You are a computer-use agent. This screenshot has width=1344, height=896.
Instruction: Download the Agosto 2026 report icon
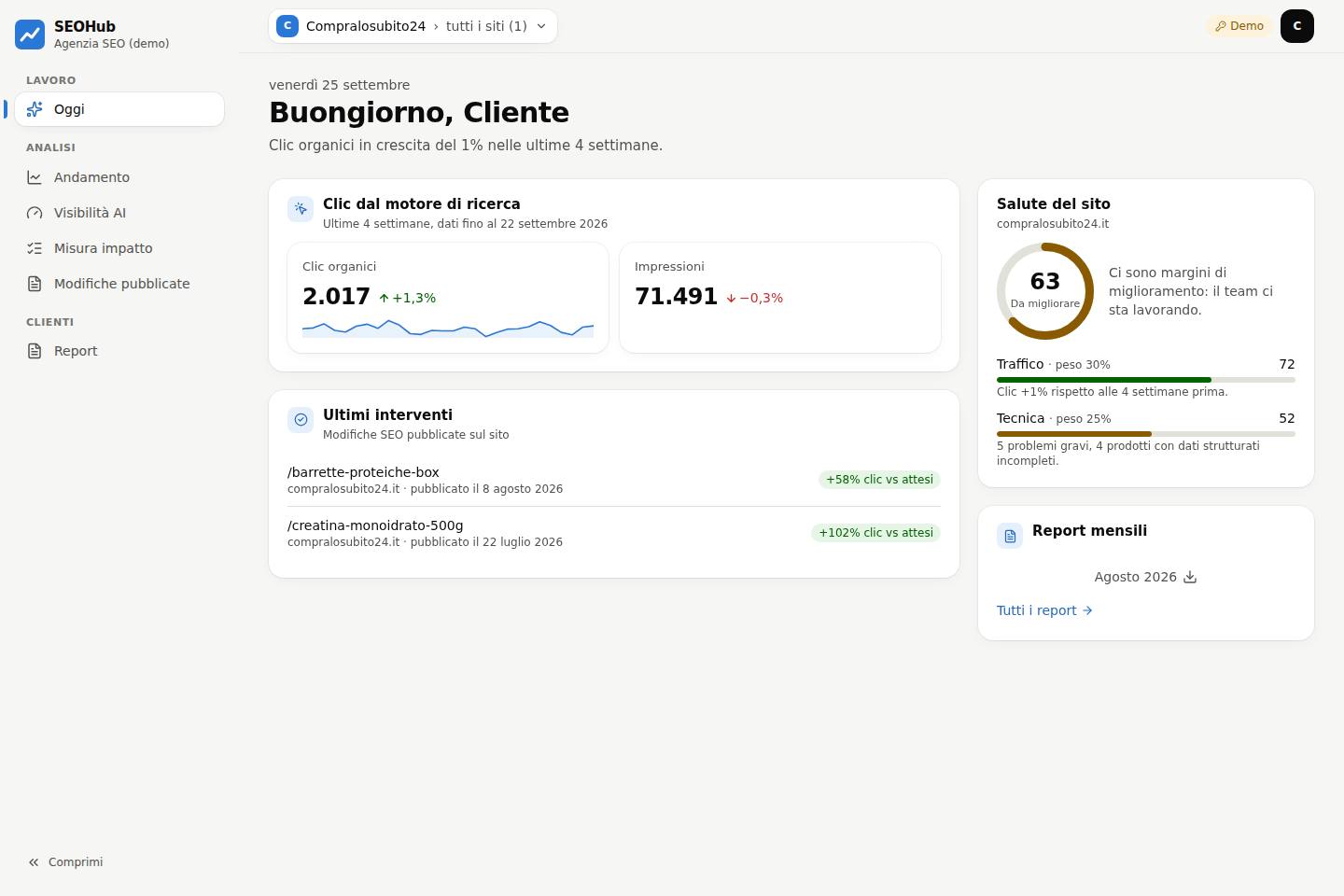(x=1190, y=577)
